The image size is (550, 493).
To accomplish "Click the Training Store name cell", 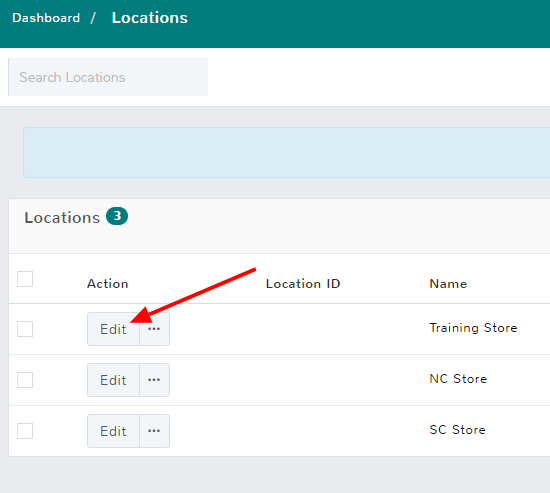I will point(473,328).
